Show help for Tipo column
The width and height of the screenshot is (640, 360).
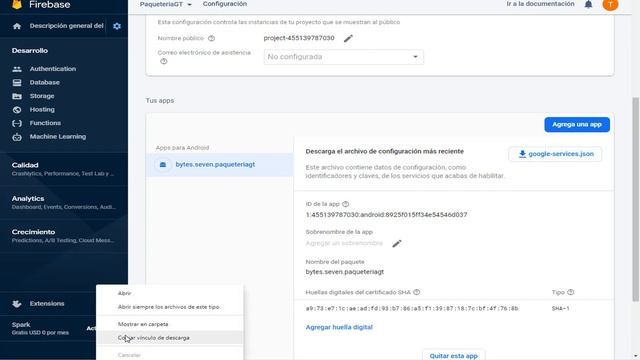coord(571,292)
